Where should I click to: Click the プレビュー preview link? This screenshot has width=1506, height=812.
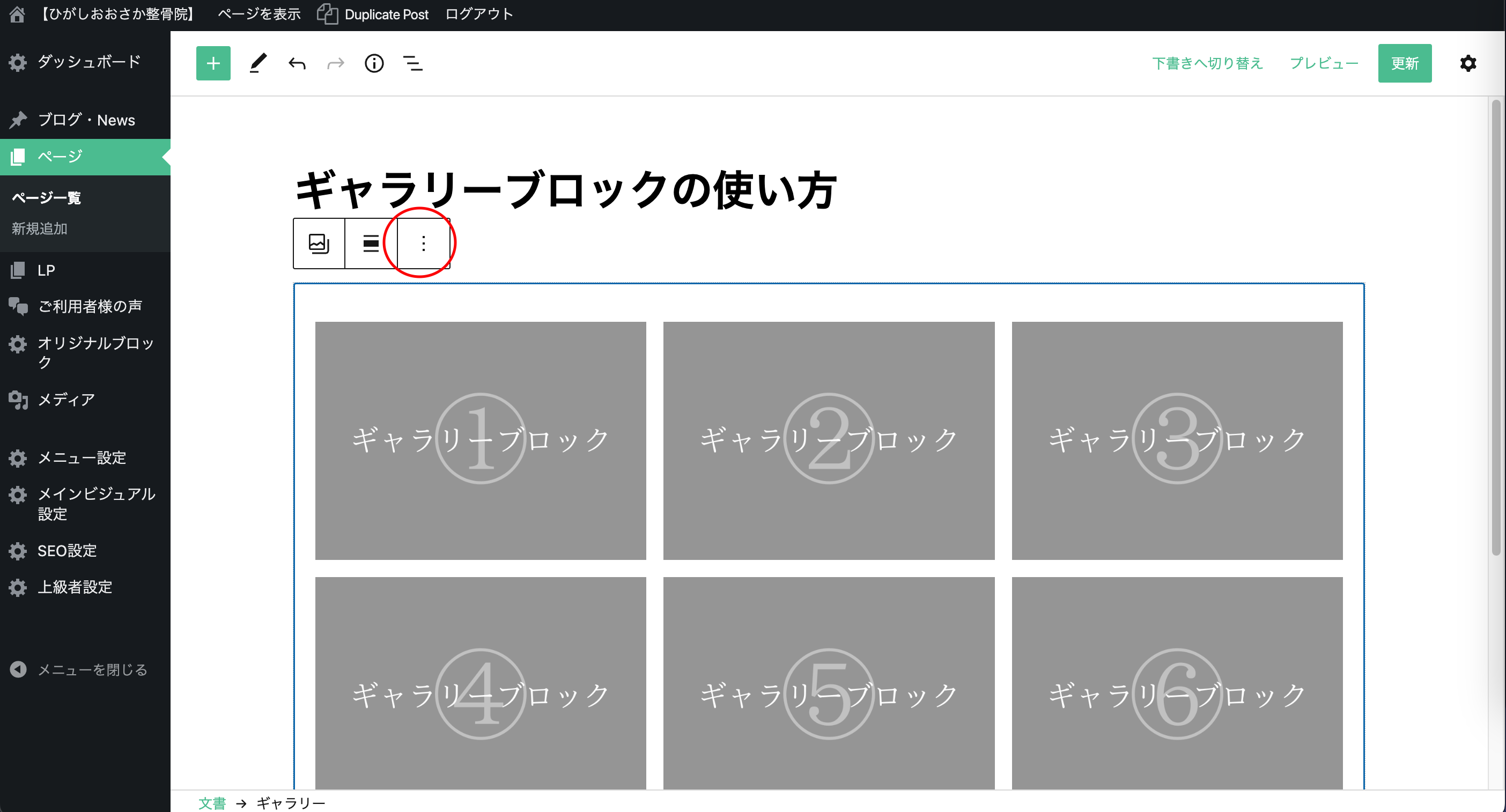pos(1324,63)
